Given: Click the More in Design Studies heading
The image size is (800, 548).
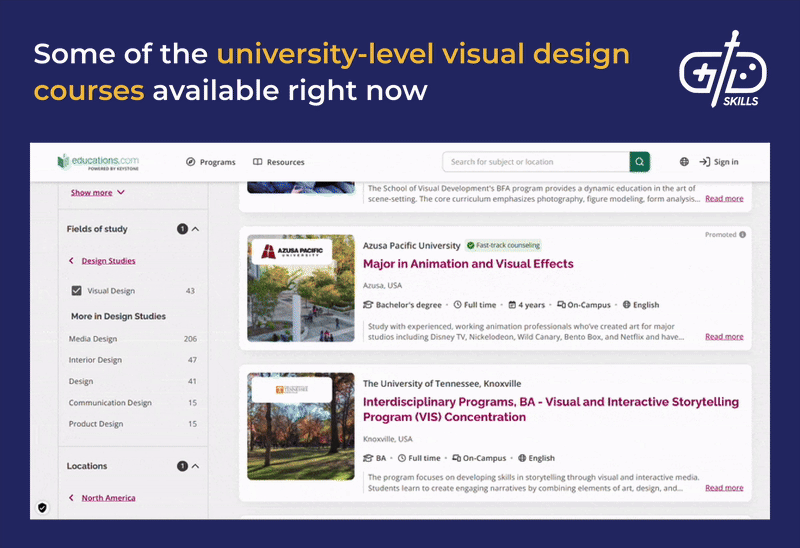Looking at the screenshot, I should pos(118,316).
